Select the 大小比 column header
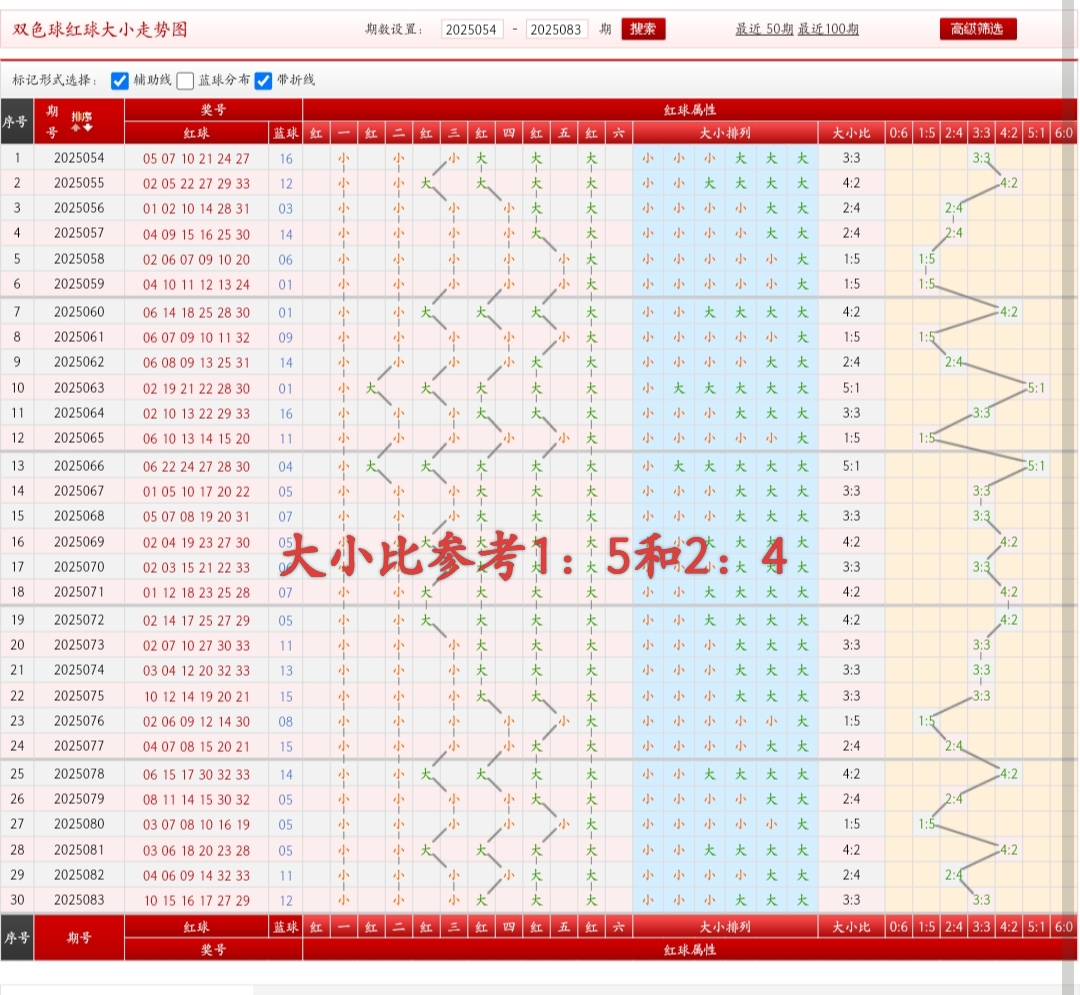This screenshot has height=995, width=1080. (852, 131)
